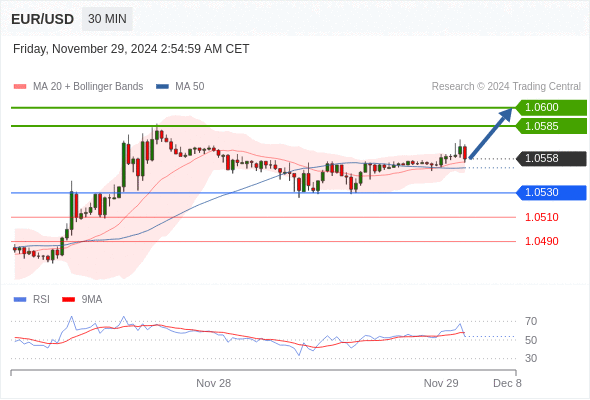Select the 1.0558 current price tag
Screen dimensions: 590x400
pyautogui.click(x=551, y=158)
